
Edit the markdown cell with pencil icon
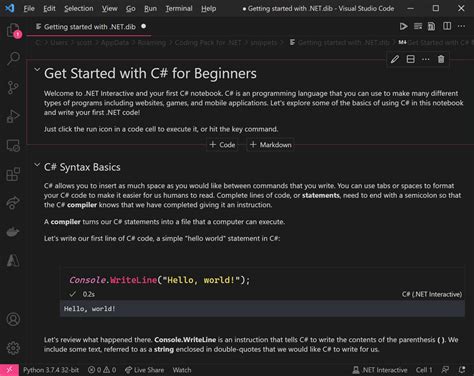coord(395,59)
